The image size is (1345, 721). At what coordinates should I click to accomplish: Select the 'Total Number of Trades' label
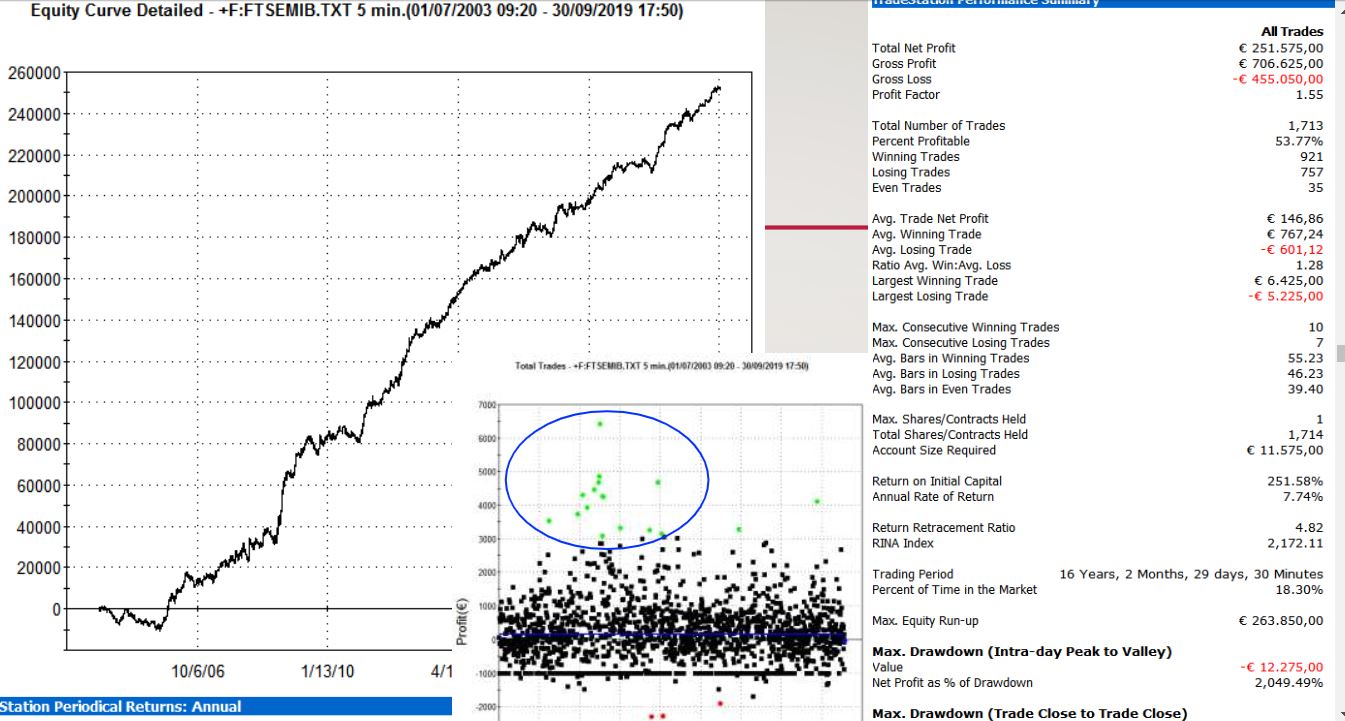[x=939, y=126]
